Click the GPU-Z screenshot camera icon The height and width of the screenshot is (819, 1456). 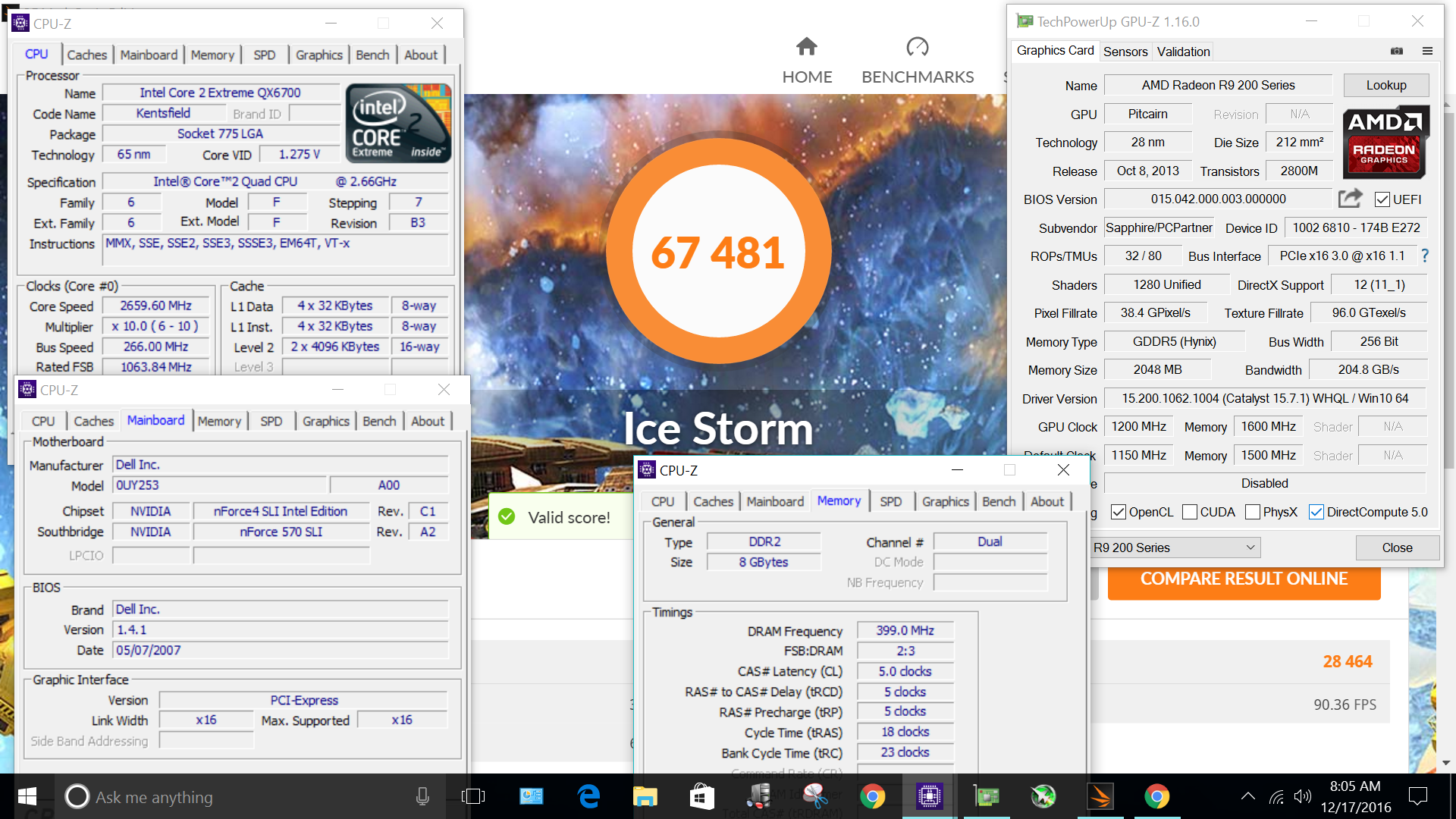[1397, 51]
